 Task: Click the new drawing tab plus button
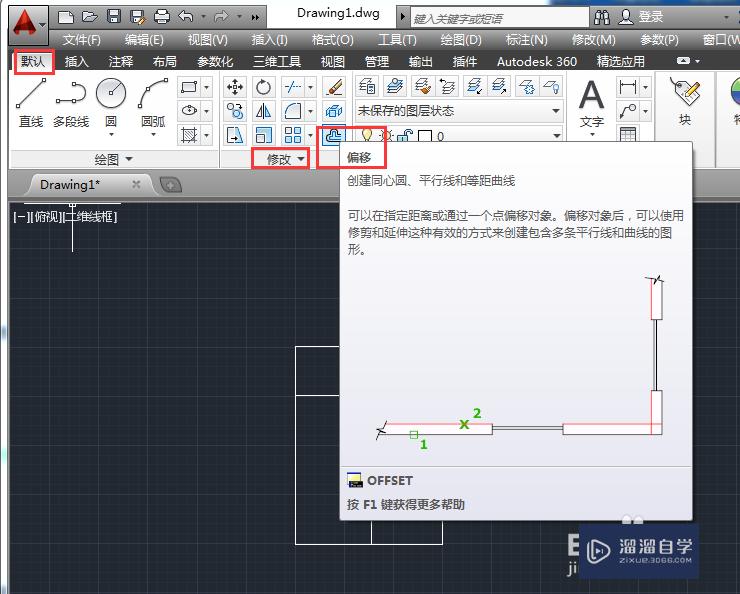[170, 185]
